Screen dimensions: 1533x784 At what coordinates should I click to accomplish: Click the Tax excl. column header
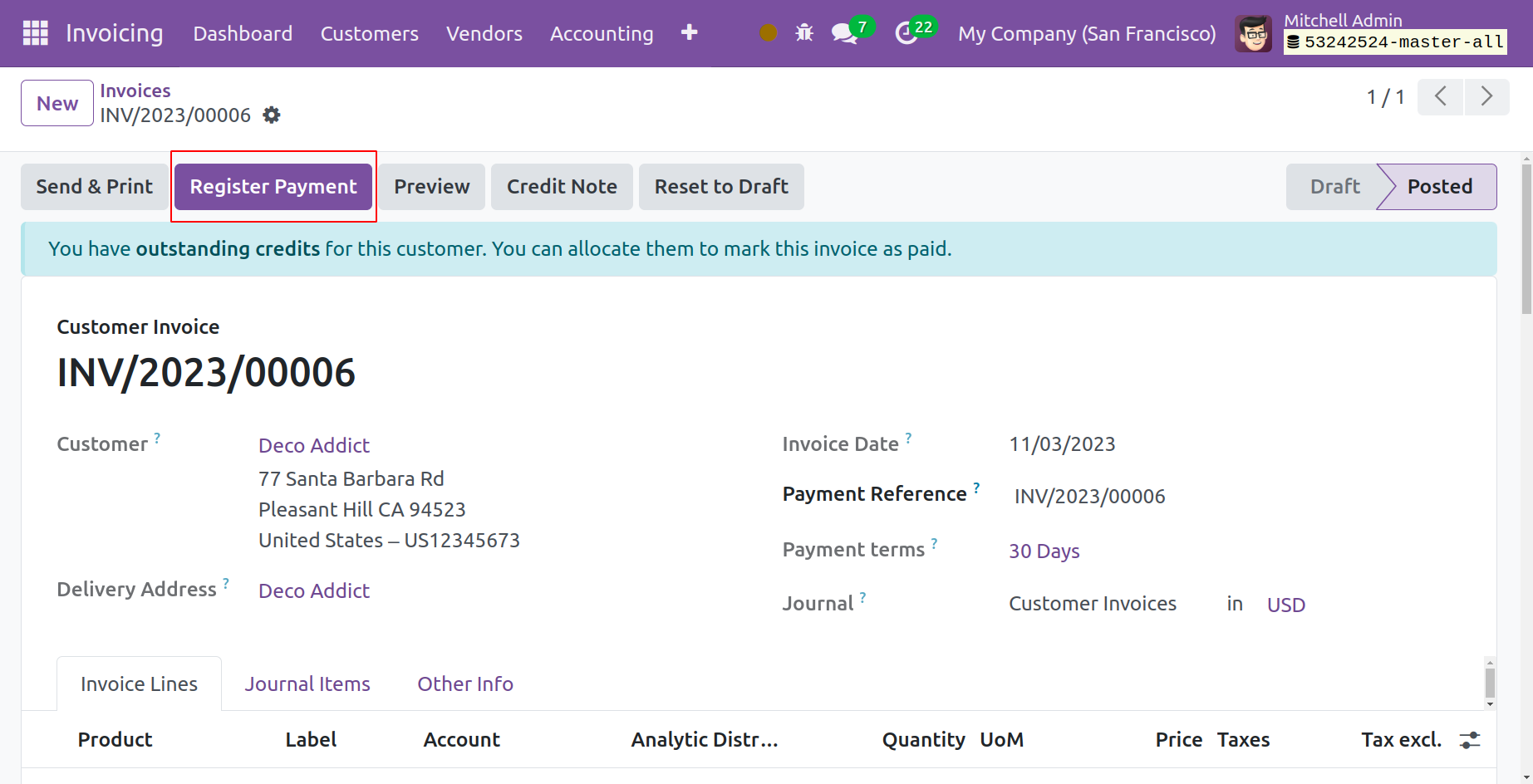click(x=1401, y=740)
